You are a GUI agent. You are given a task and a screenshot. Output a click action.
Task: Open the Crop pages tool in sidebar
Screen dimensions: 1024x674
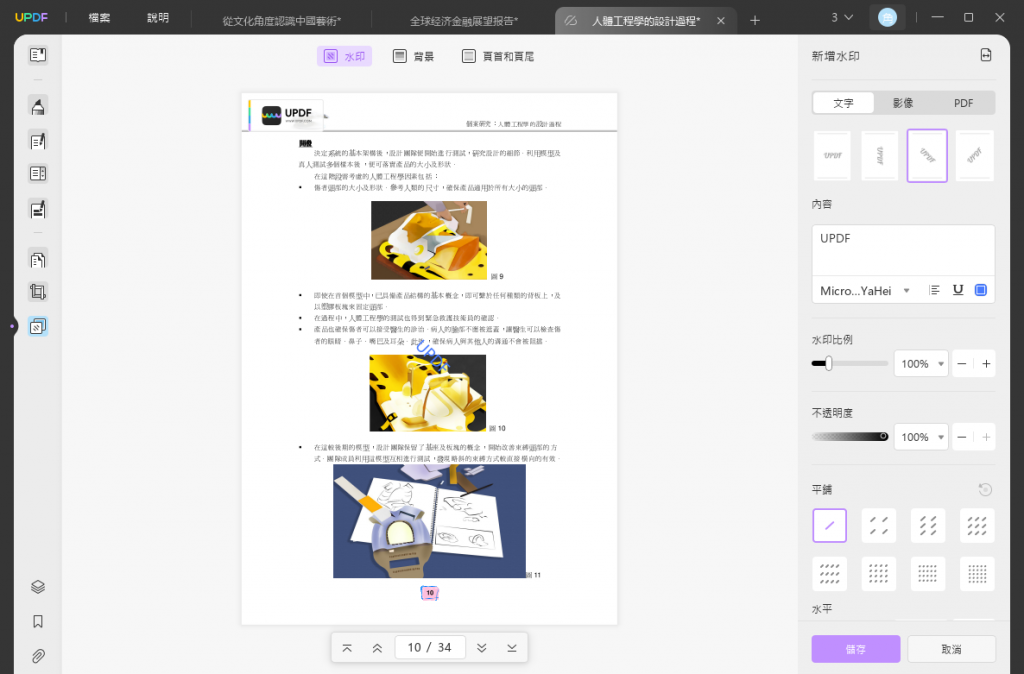[x=38, y=292]
